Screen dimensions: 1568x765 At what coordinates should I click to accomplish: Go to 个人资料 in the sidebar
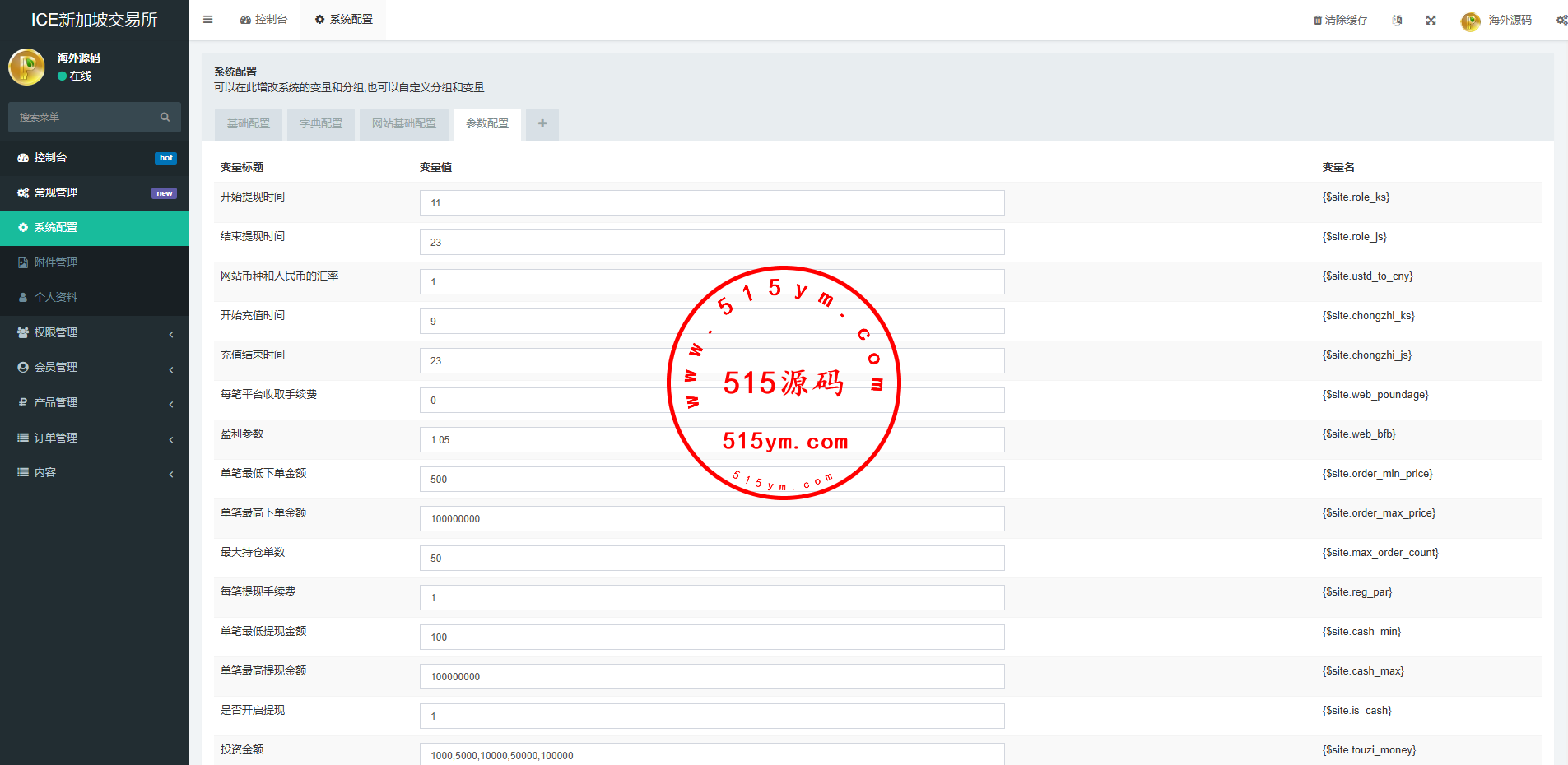coord(56,297)
